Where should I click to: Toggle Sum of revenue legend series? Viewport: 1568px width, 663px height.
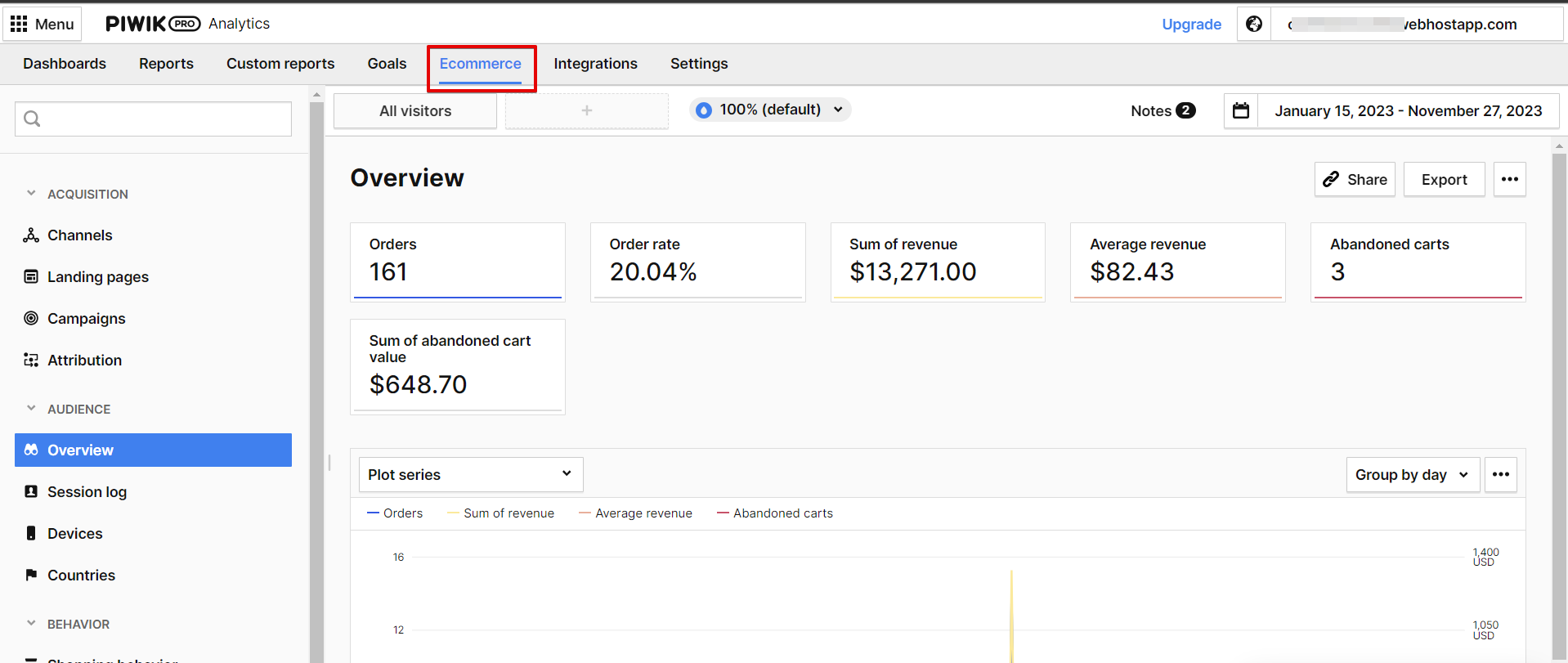click(501, 513)
